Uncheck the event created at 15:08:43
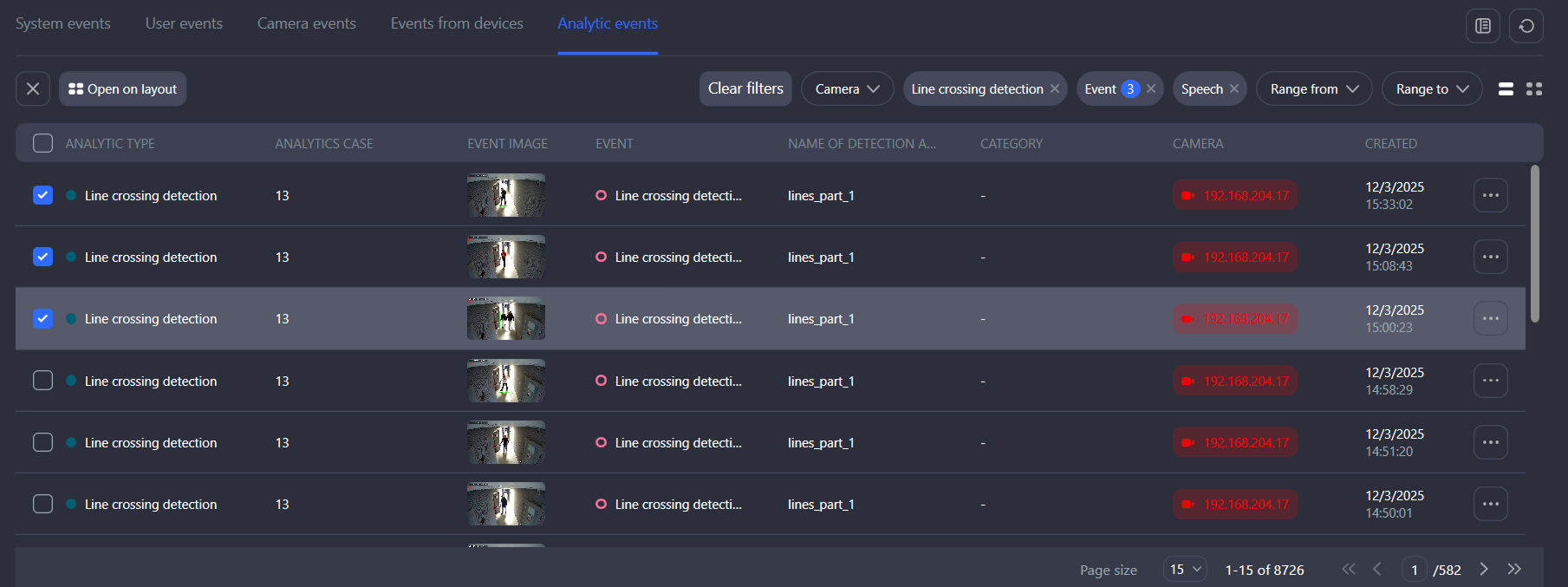1568x587 pixels. pyautogui.click(x=42, y=258)
